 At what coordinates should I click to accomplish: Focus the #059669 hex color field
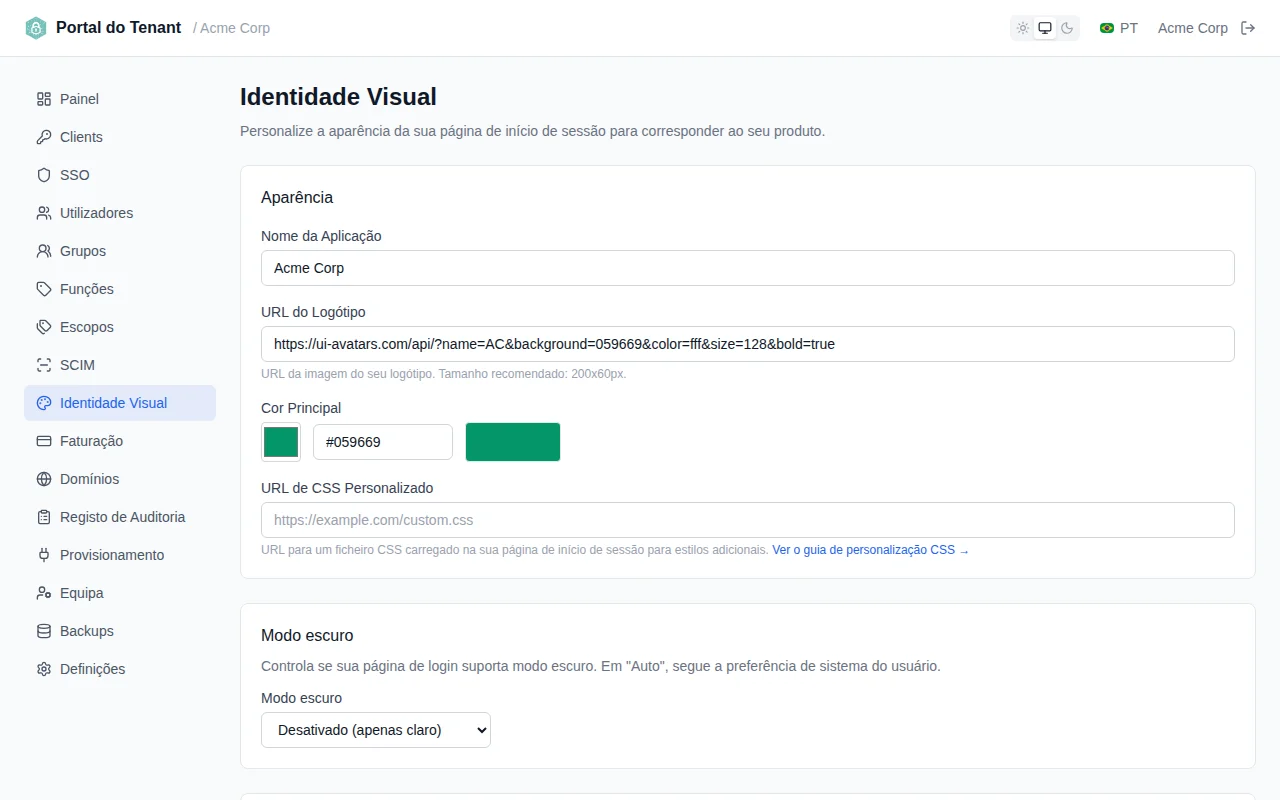point(383,442)
